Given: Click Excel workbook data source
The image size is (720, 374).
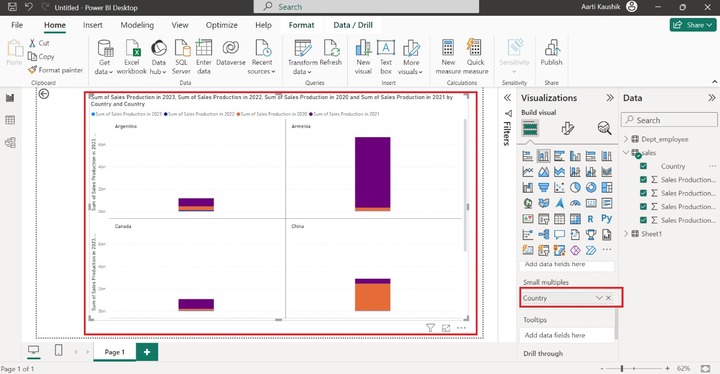Looking at the screenshot, I should (132, 57).
